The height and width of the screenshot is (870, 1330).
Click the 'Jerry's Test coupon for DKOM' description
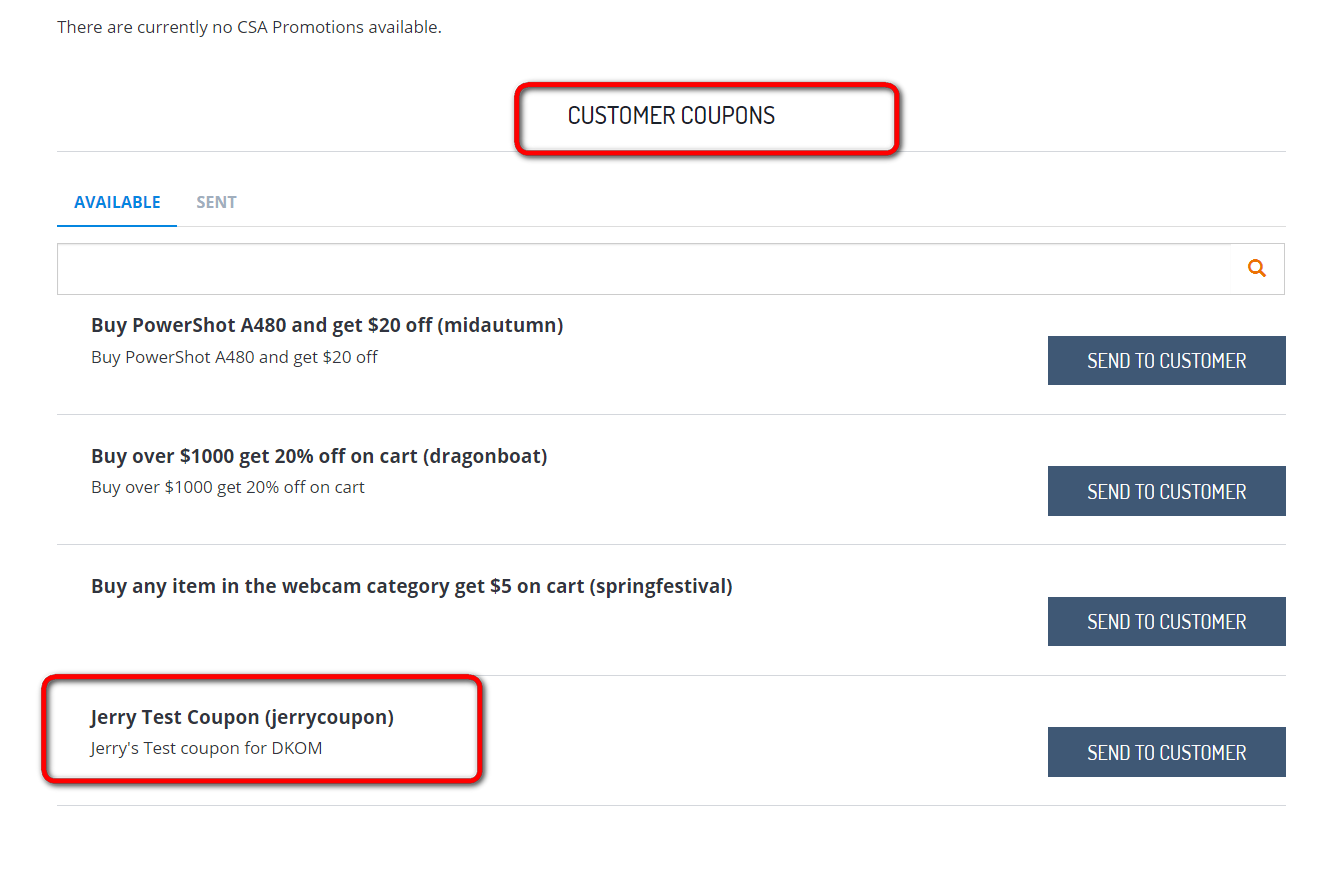click(x=206, y=748)
